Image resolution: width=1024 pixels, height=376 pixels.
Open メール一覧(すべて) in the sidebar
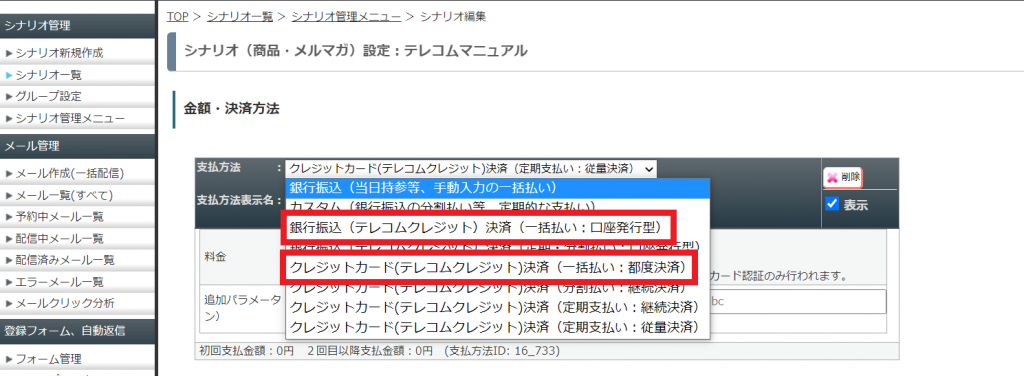coord(65,195)
